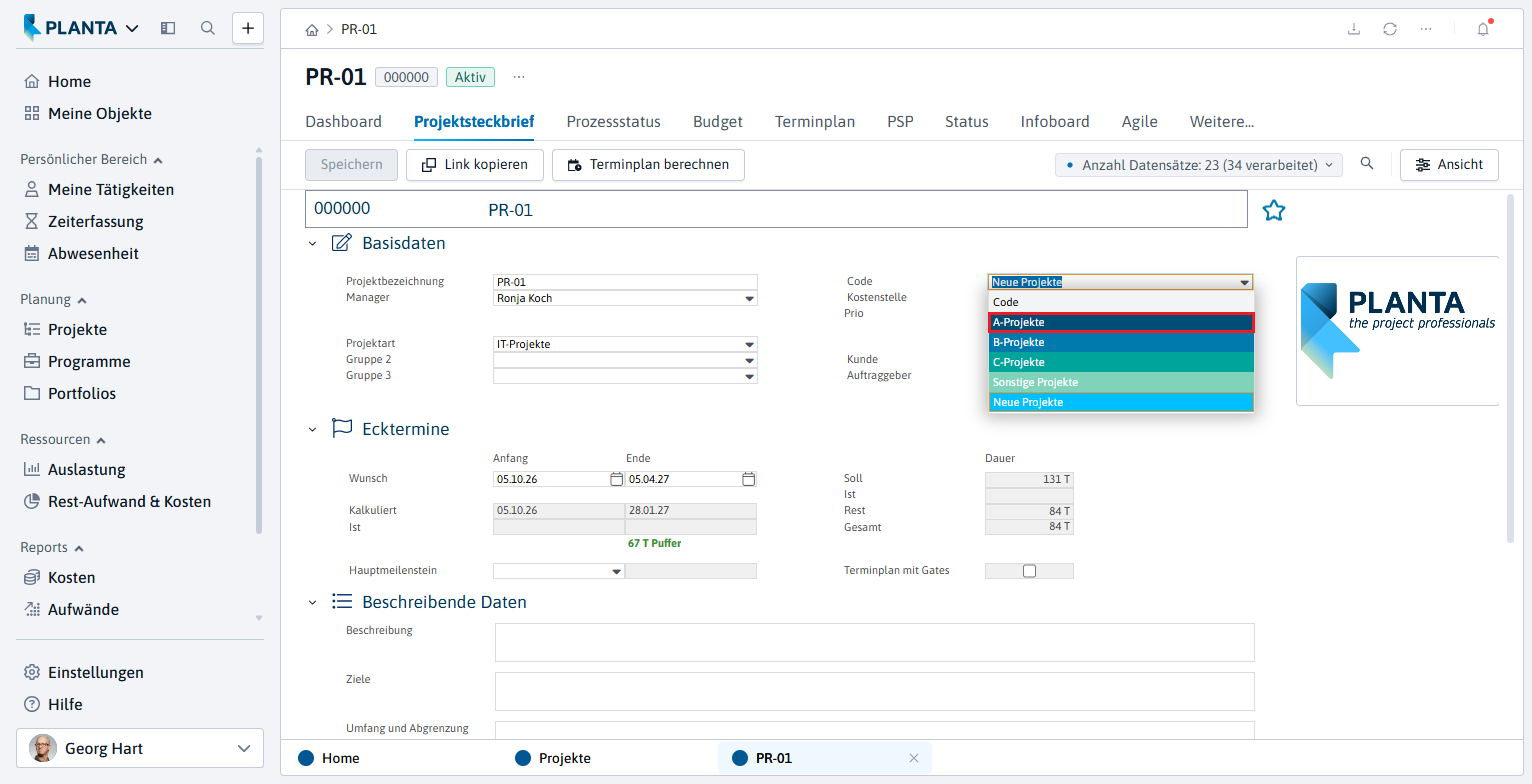Viewport: 1532px width, 784px height.
Task: Click the Link kopieren button
Action: tap(474, 165)
